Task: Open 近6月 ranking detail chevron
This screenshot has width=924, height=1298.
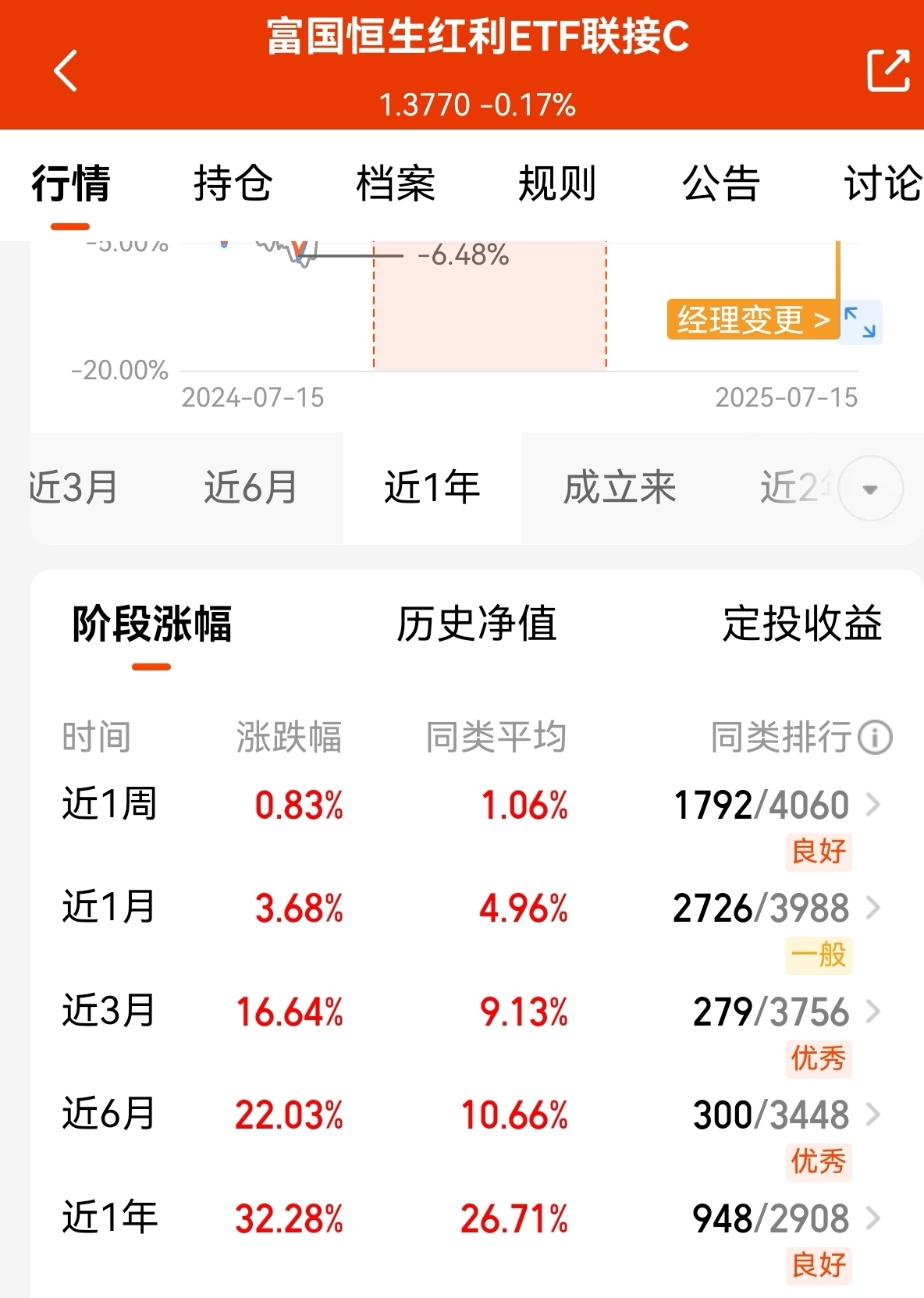Action: (x=873, y=1115)
